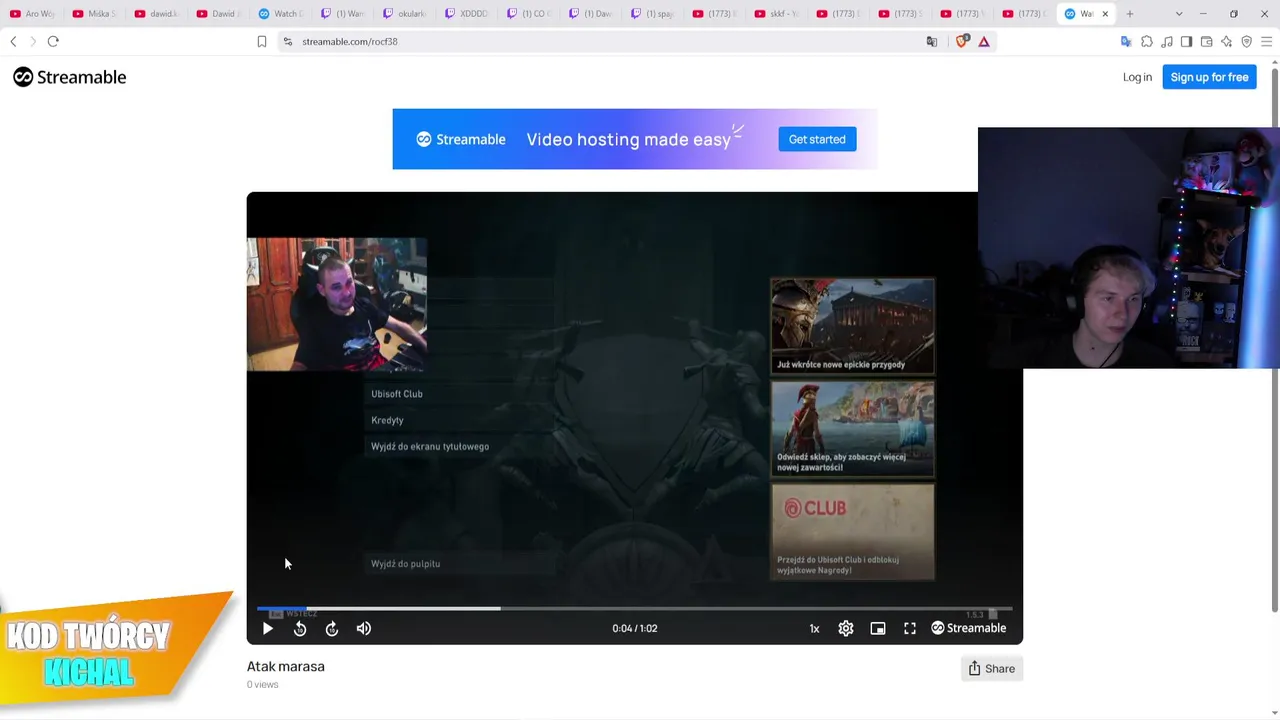Change the 1x playback speed
This screenshot has height=720, width=1280.
coord(814,628)
